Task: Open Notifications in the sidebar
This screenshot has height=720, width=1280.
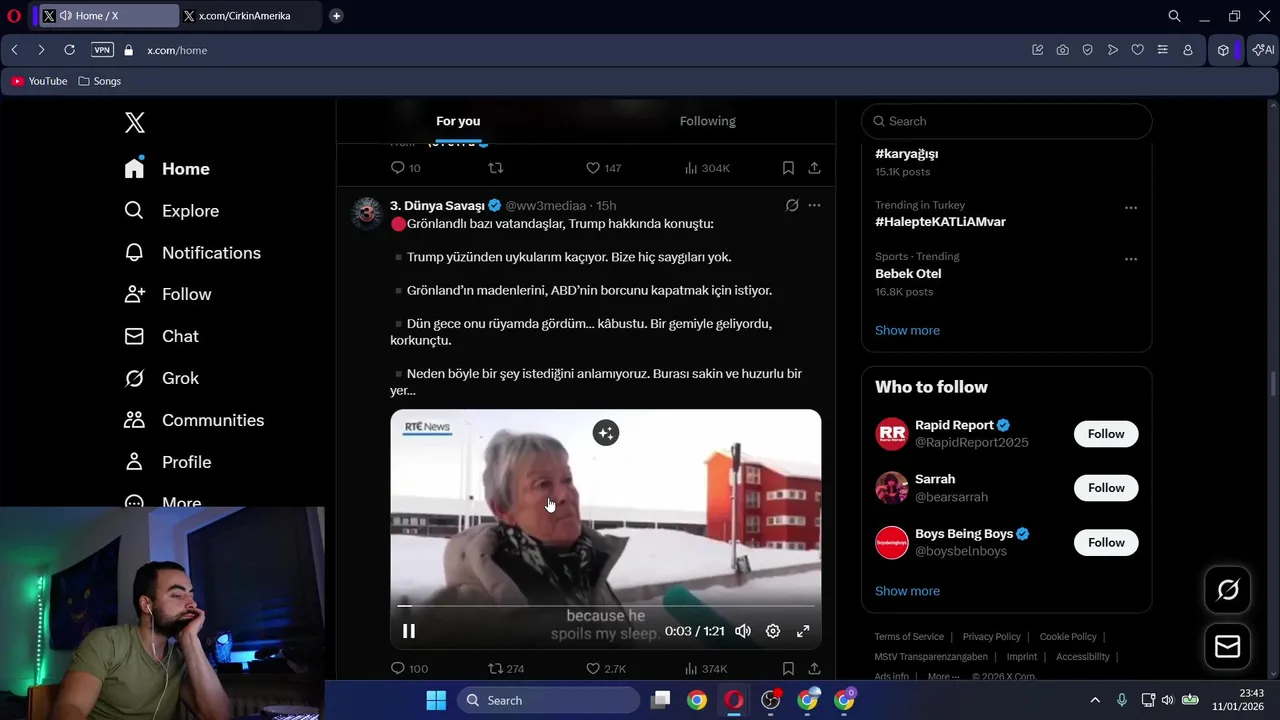Action: coord(192,253)
